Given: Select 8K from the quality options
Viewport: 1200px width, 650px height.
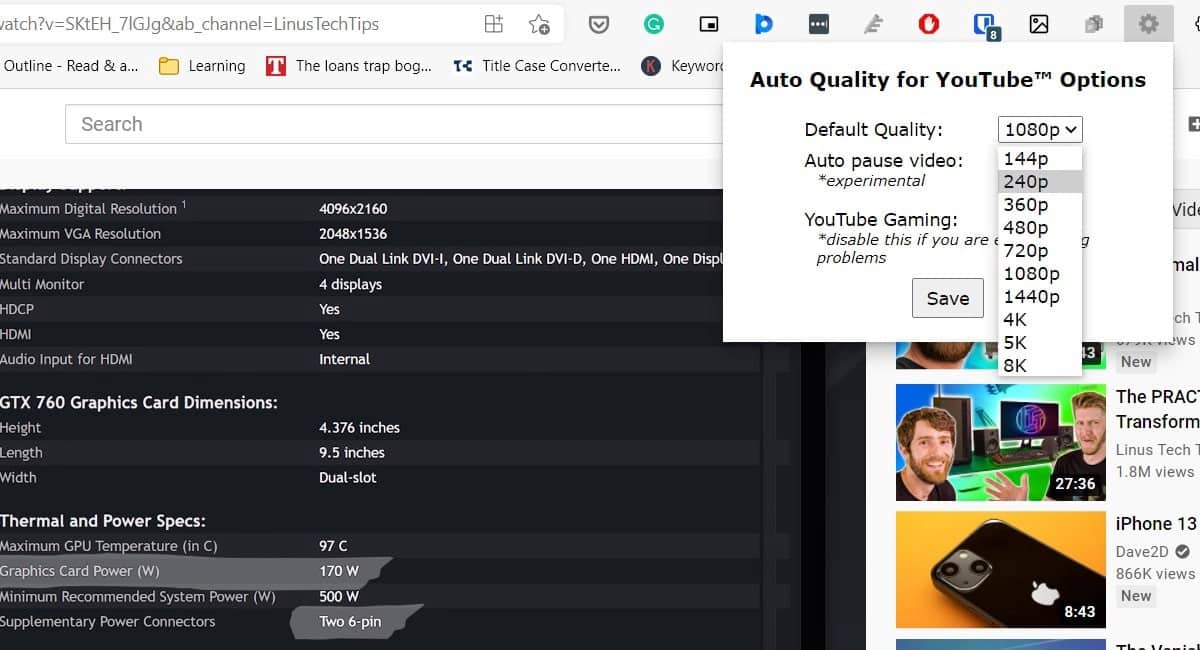Looking at the screenshot, I should pyautogui.click(x=1015, y=365).
